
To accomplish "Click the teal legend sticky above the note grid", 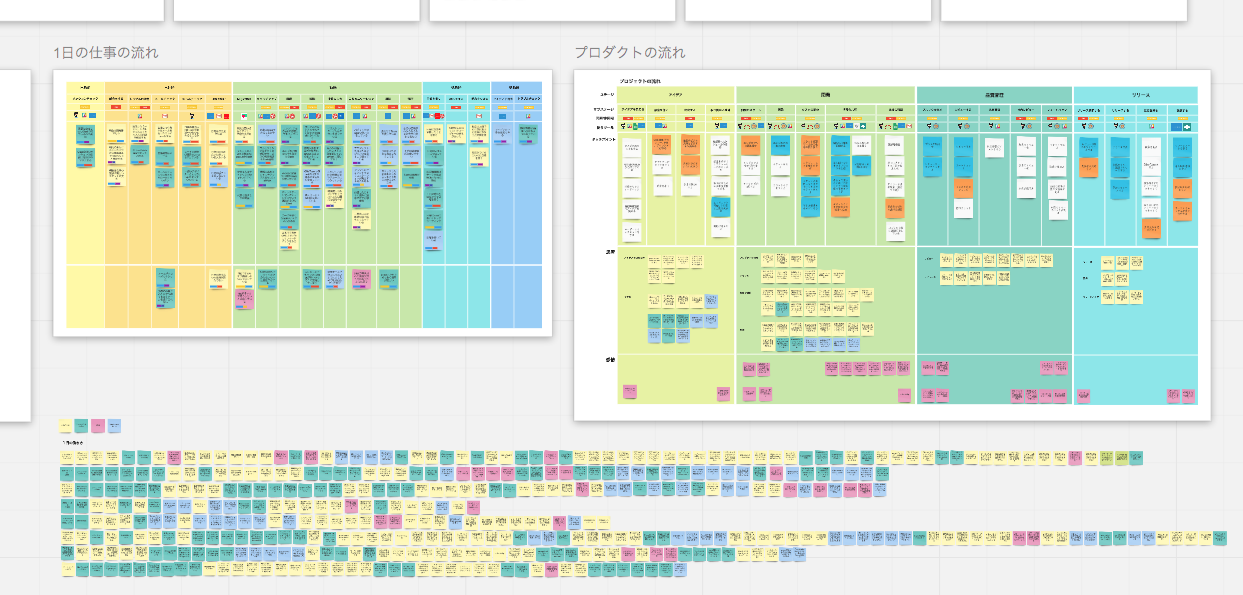I will coord(82,426).
